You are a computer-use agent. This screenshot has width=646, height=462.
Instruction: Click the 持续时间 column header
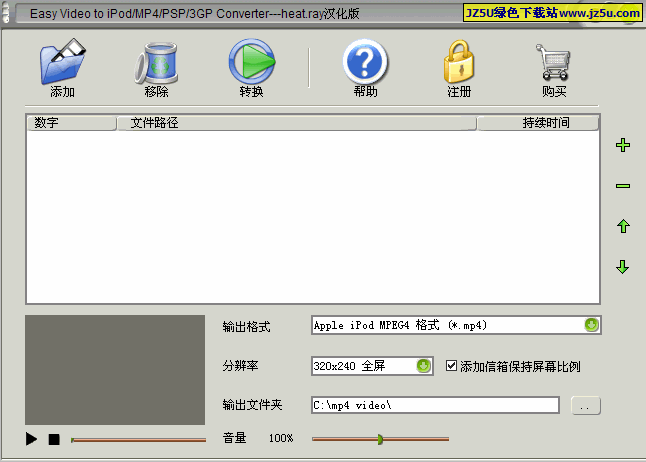point(538,123)
